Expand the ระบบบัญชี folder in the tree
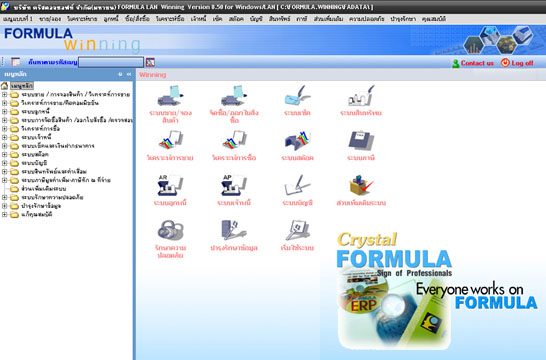This screenshot has height=360, width=546. coord(5,163)
